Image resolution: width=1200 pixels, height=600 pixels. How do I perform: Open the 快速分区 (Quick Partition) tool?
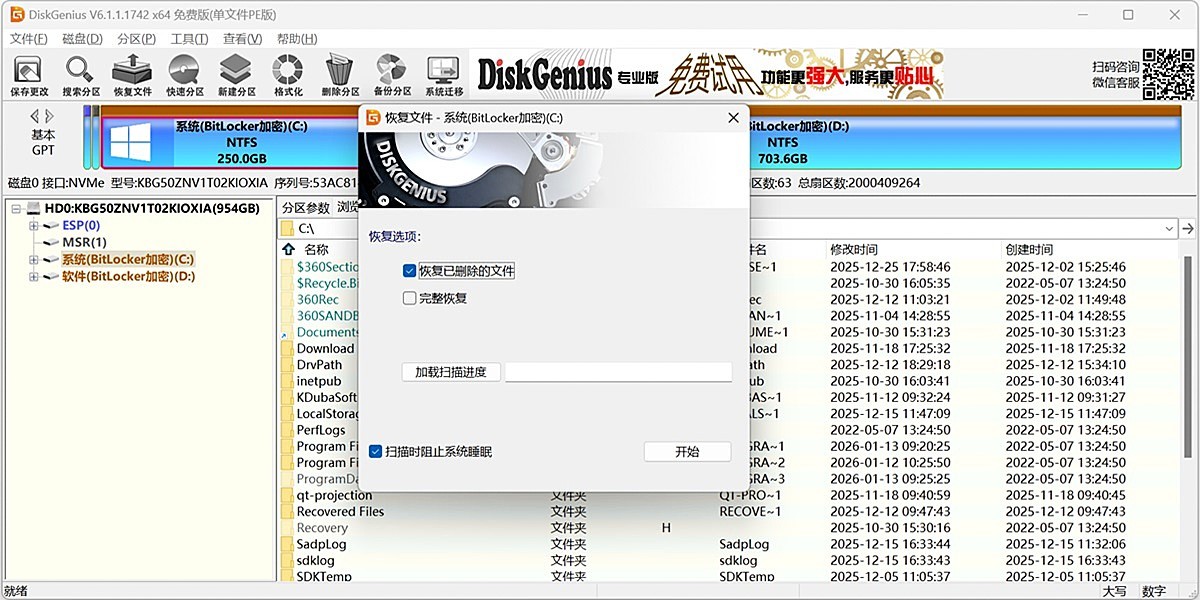pyautogui.click(x=183, y=72)
